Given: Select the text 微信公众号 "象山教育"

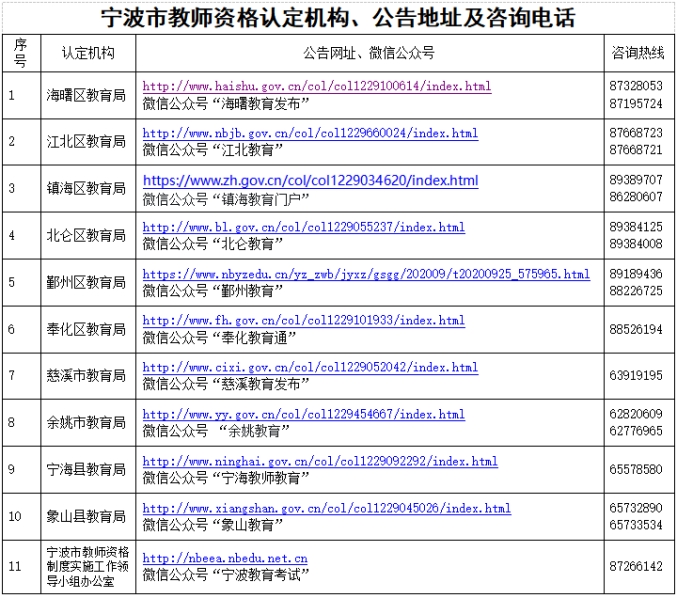Looking at the screenshot, I should click(x=213, y=525).
